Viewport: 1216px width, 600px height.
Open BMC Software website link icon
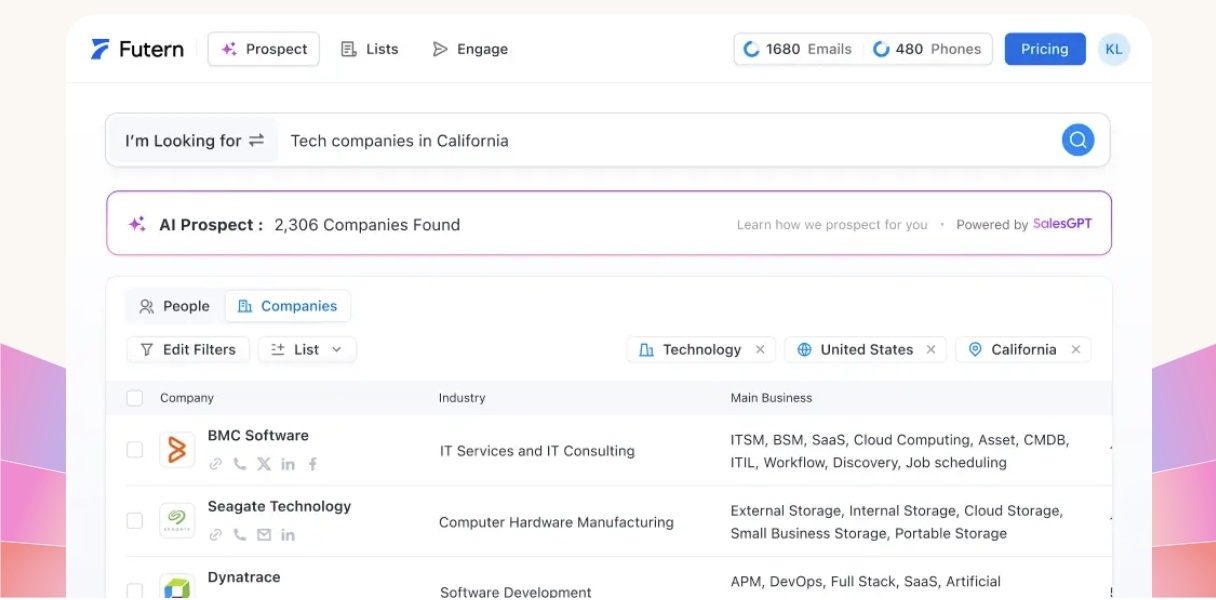click(215, 464)
